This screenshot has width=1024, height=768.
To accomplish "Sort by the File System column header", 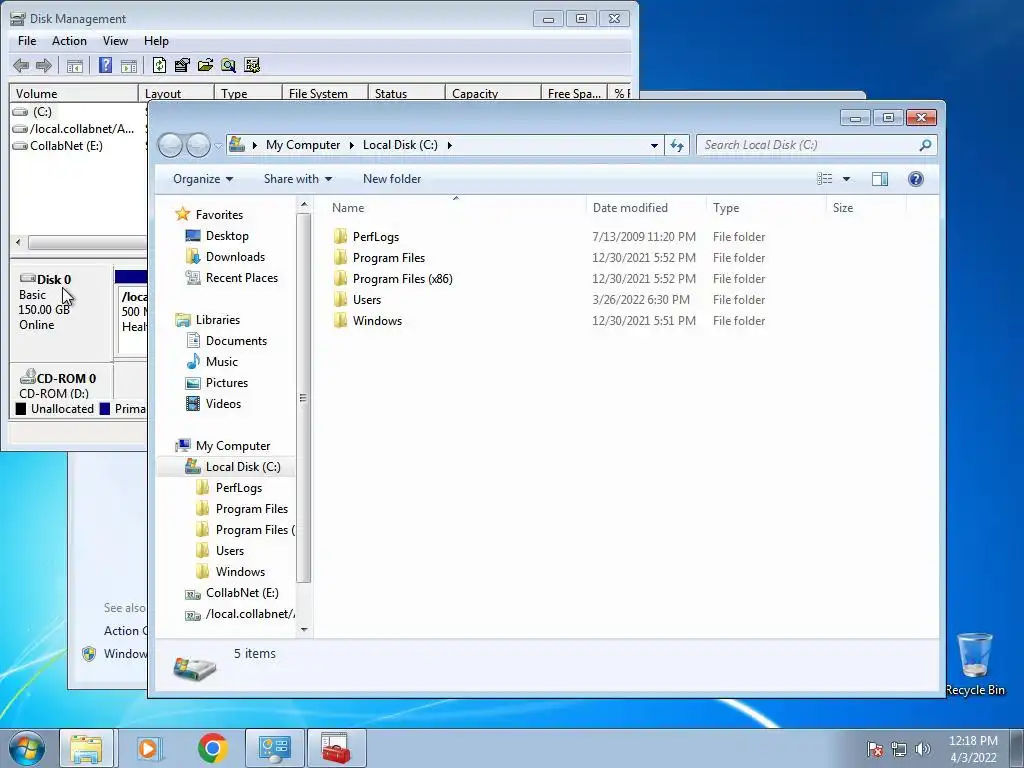I will [x=325, y=93].
